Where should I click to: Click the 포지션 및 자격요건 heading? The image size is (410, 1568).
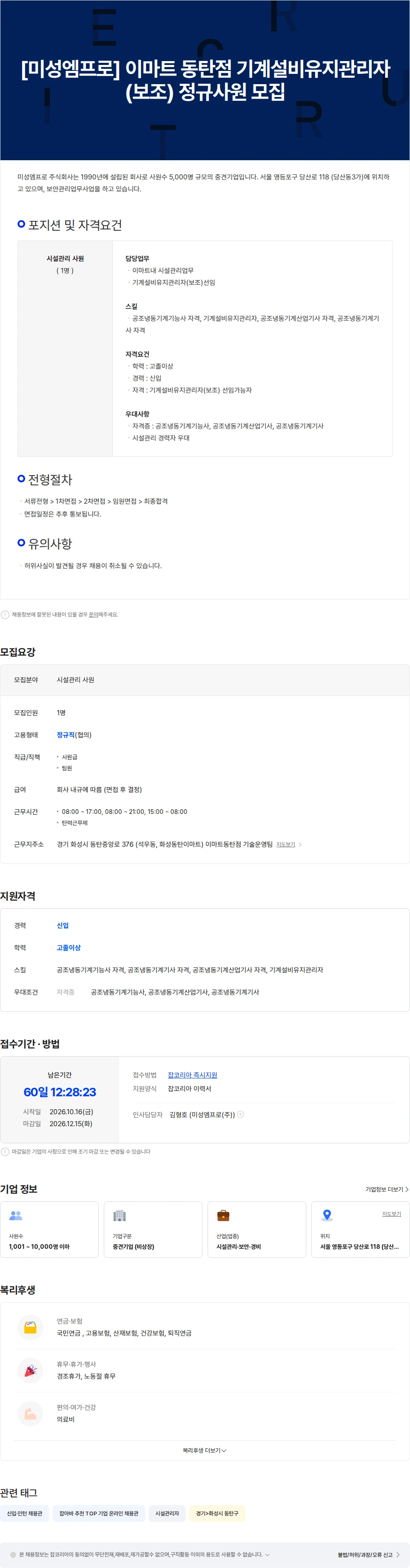[75, 225]
